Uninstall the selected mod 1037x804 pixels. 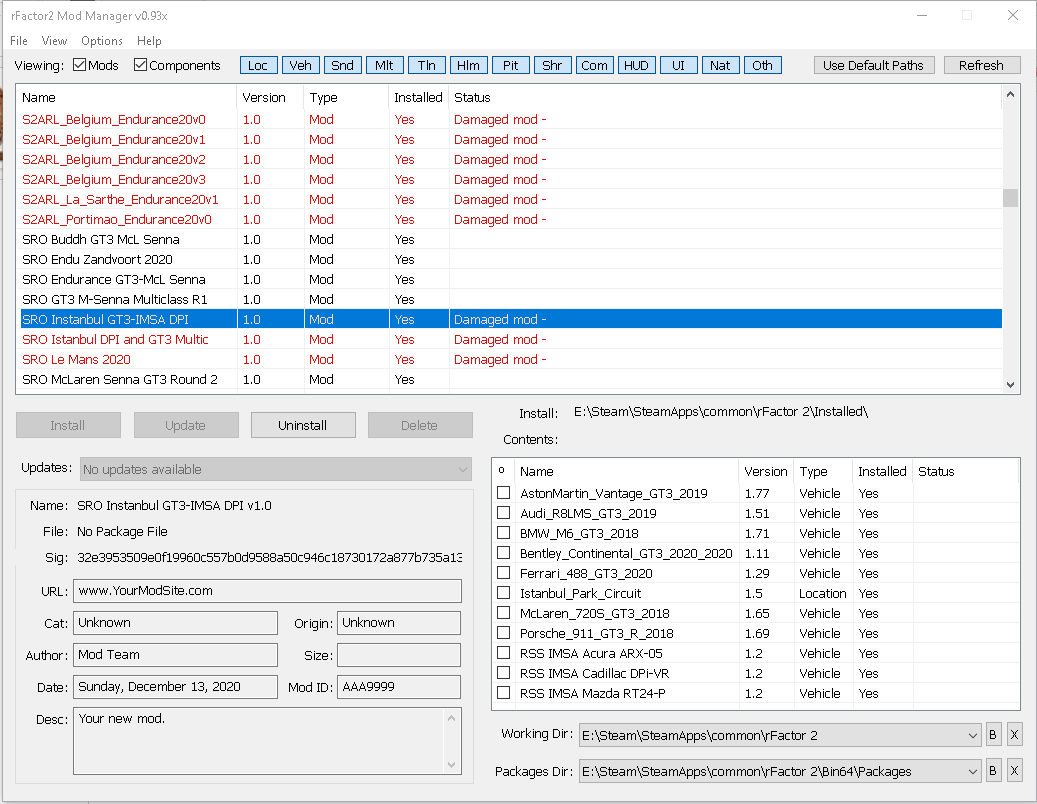coord(303,425)
